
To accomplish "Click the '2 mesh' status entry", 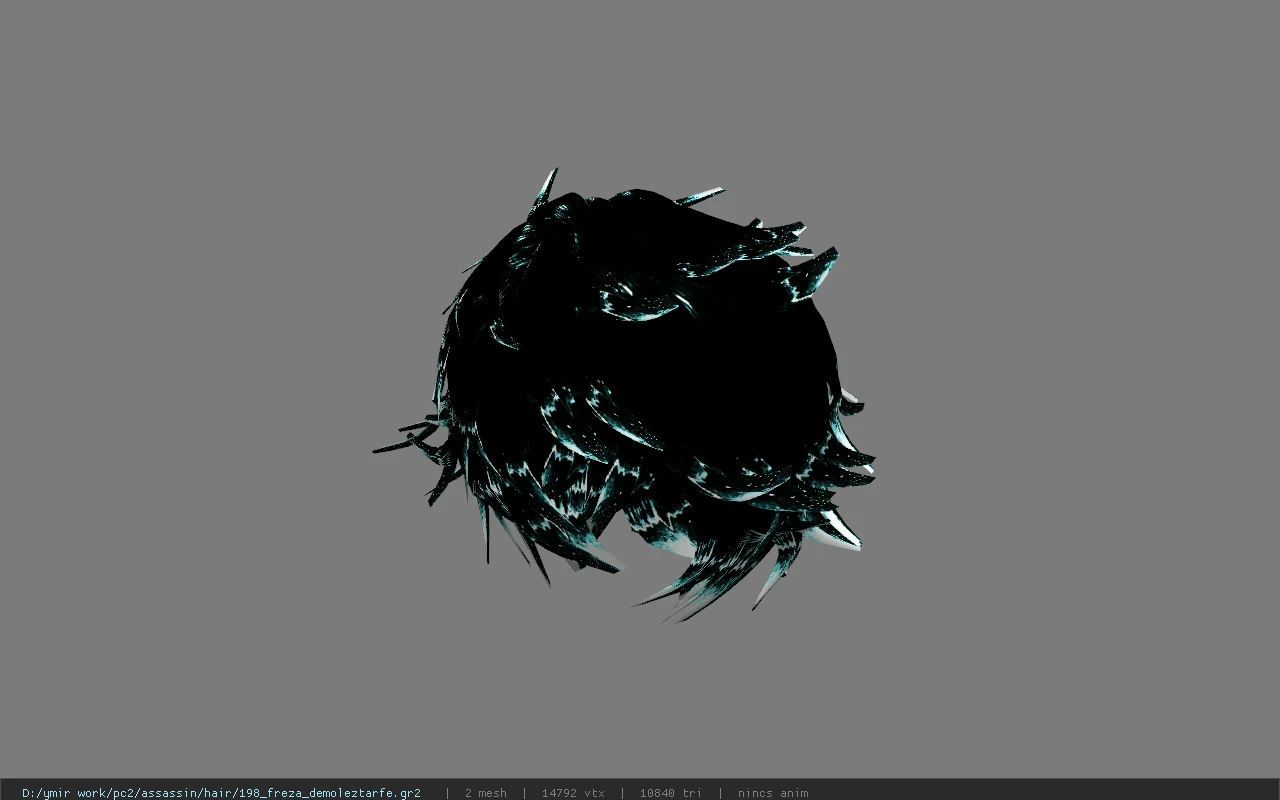I will point(485,793).
